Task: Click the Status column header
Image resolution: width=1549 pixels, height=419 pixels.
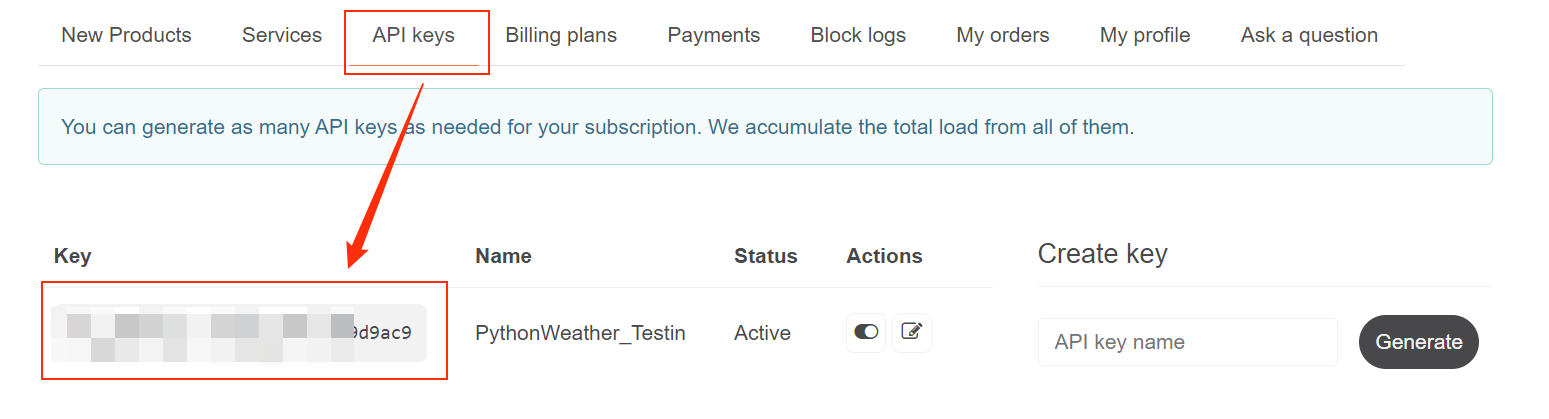Action: pyautogui.click(x=766, y=256)
